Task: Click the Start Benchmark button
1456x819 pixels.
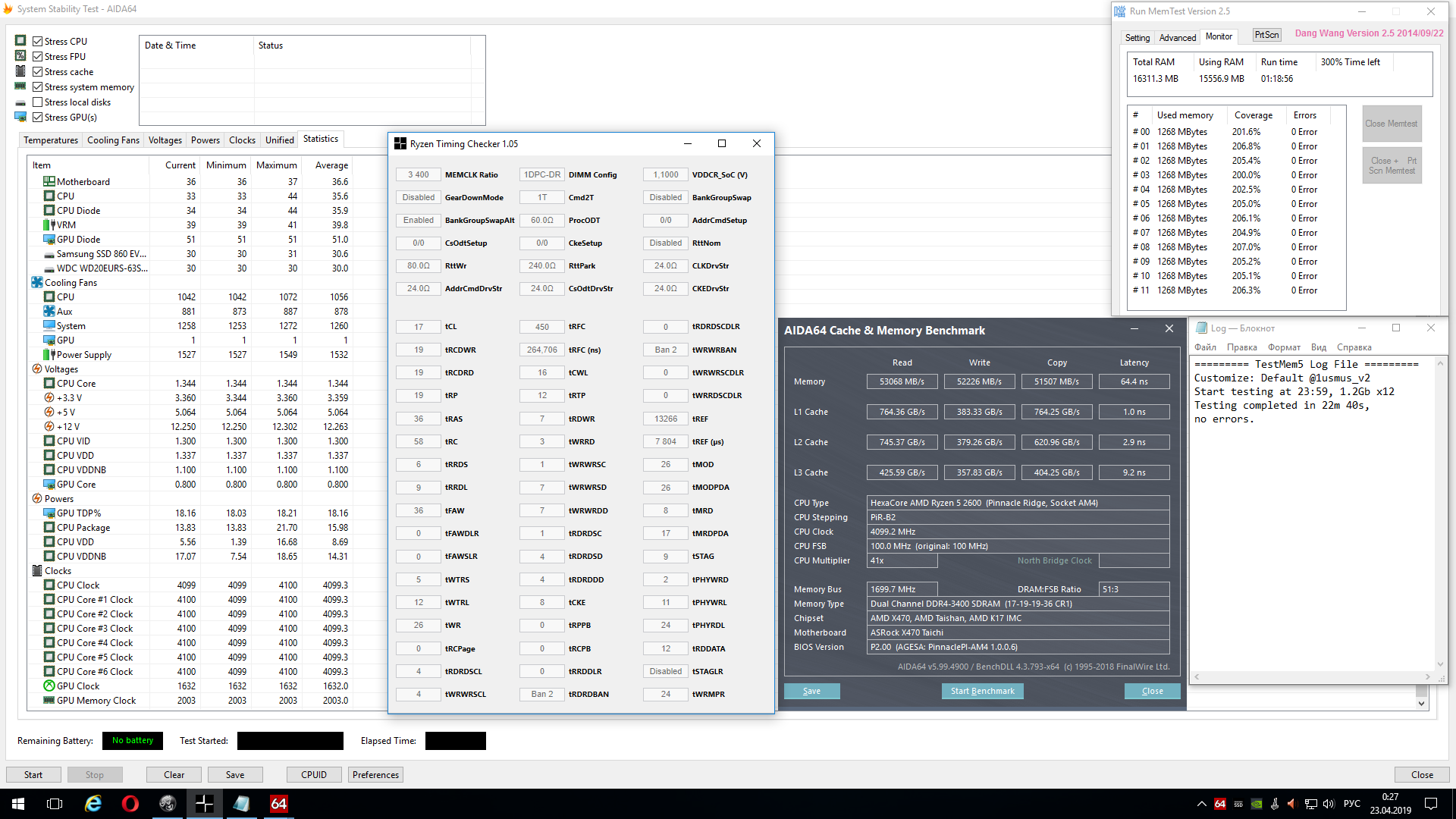Action: coord(982,691)
